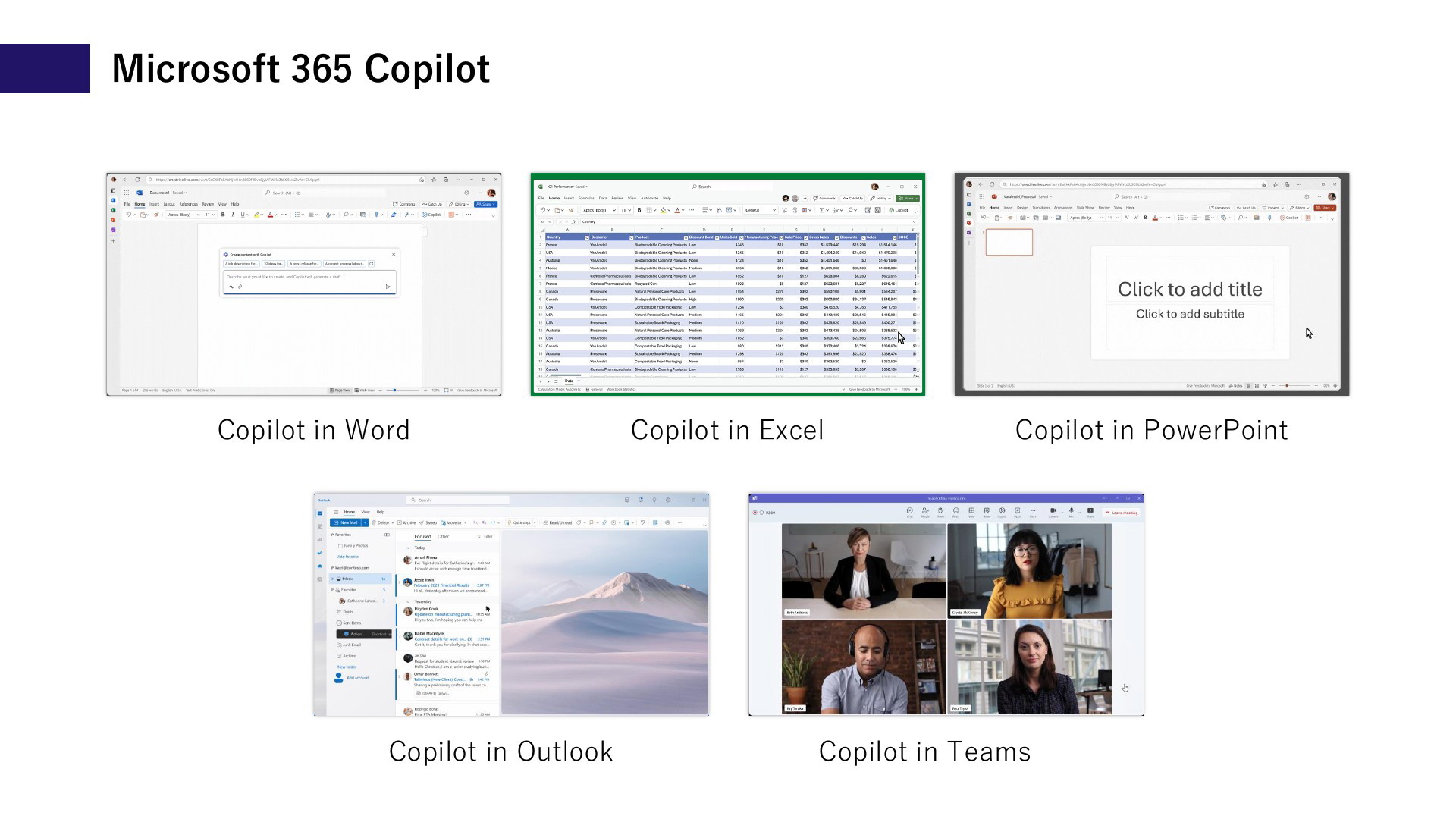Refresh Copilot suggestions in Word dialog
The width and height of the screenshot is (1456, 819).
pos(371,264)
